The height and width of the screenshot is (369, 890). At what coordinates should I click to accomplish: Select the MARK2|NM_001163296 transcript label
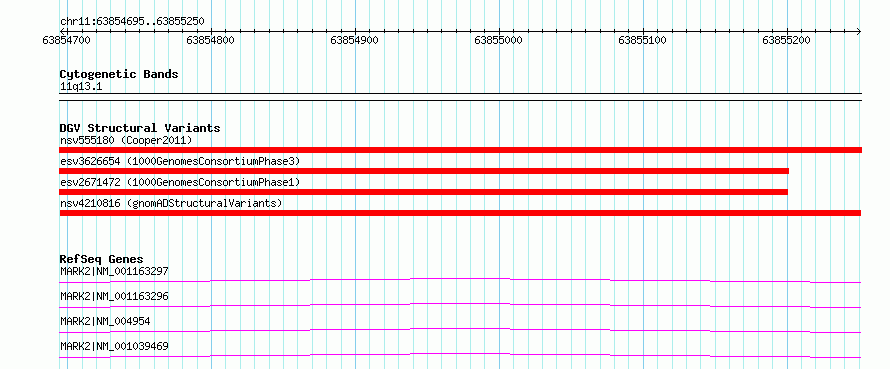(114, 296)
